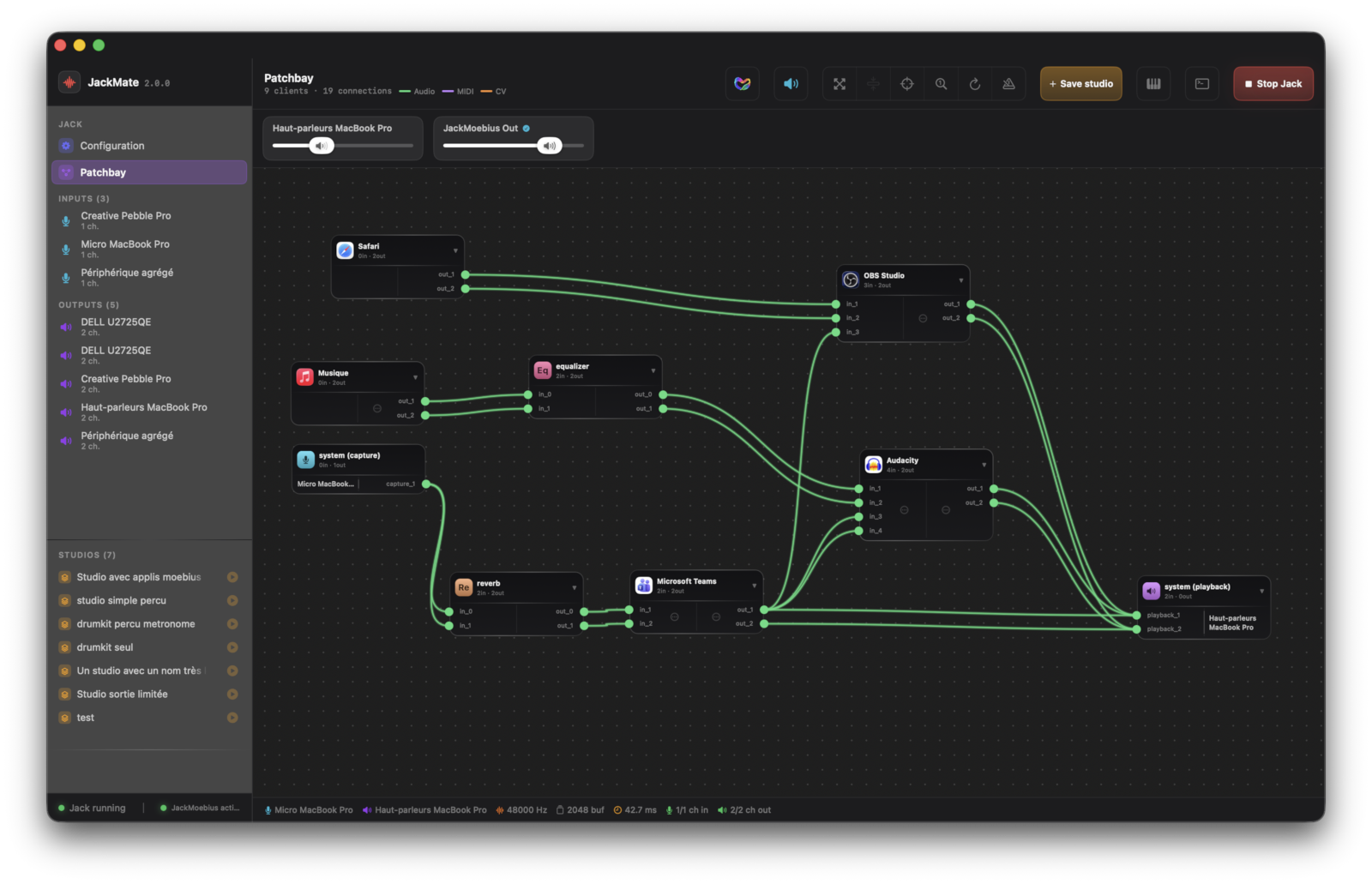Click the reverb Re node icon

point(464,587)
